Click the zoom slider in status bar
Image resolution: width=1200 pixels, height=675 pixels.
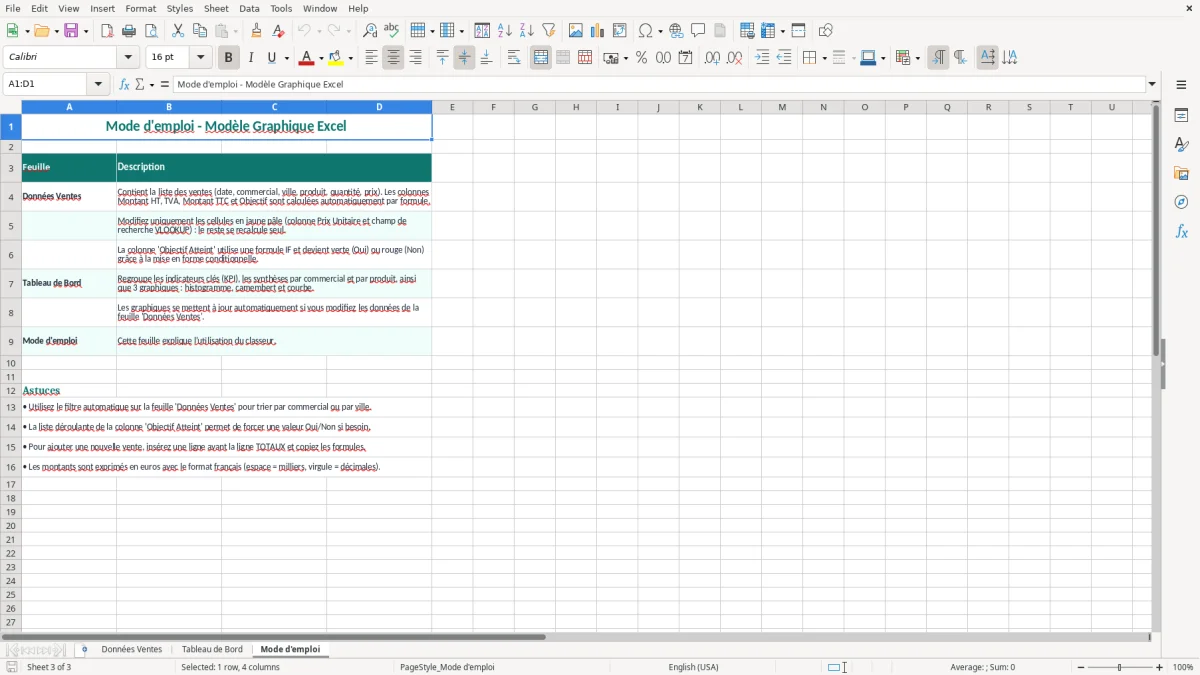point(1120,667)
